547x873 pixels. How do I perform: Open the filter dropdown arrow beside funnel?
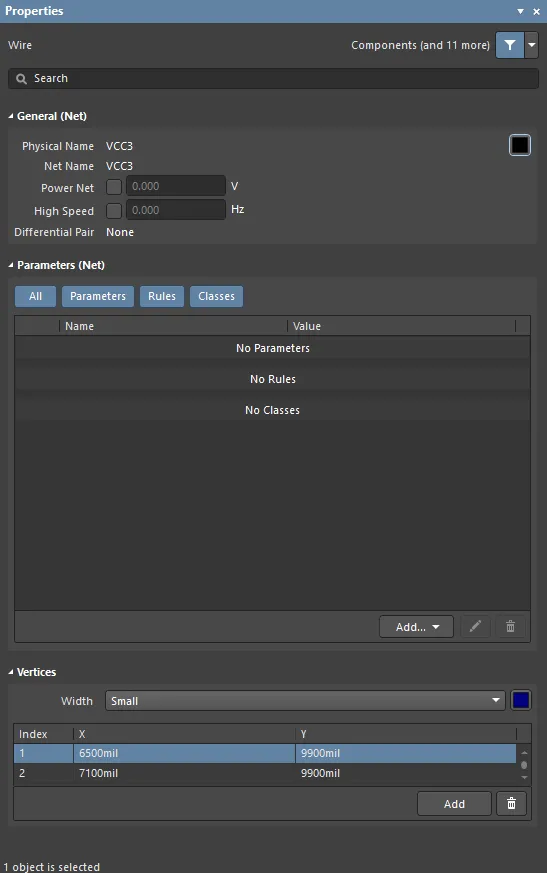[531, 45]
